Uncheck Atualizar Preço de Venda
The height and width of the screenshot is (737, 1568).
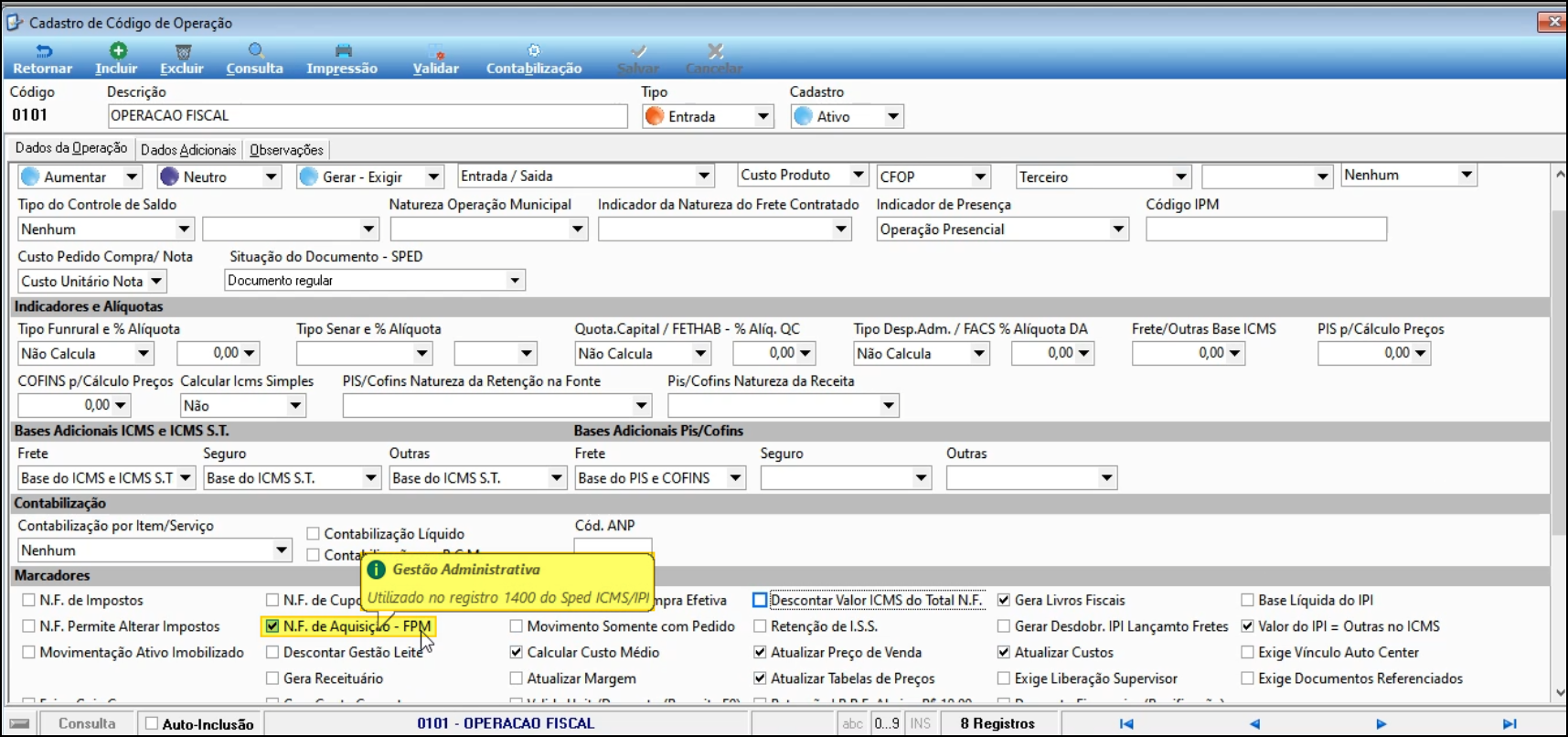point(760,653)
